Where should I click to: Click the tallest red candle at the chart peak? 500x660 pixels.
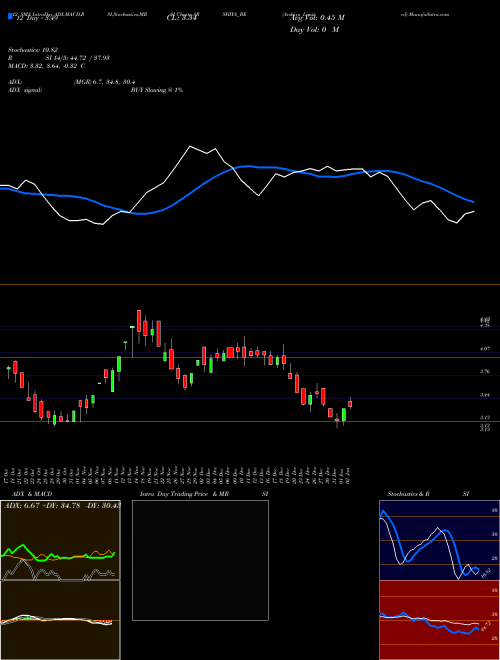coord(139,321)
